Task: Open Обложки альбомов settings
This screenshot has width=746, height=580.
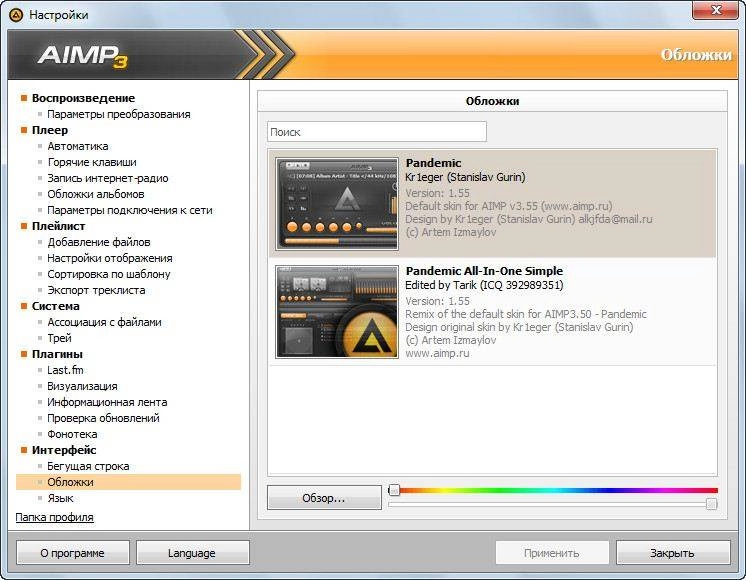Action: (x=96, y=194)
